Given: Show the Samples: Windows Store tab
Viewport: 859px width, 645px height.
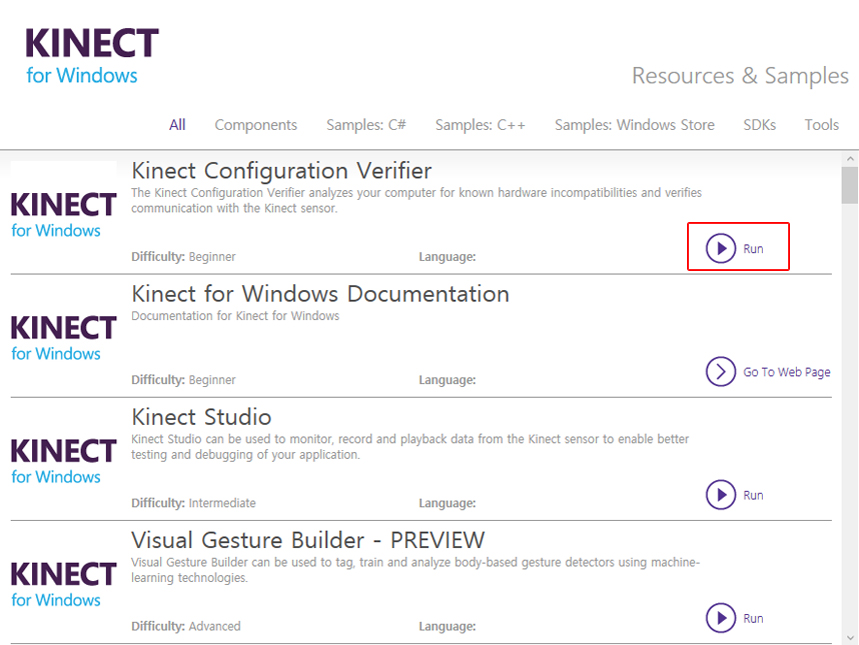Looking at the screenshot, I should pyautogui.click(x=634, y=125).
